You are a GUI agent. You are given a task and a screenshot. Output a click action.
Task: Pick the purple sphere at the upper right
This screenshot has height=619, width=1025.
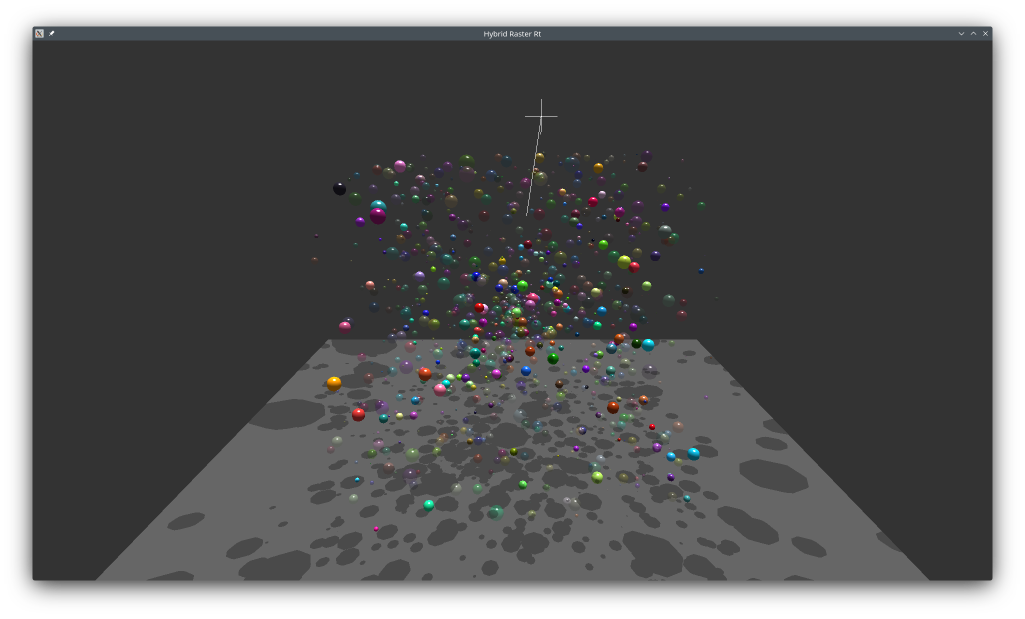point(665,207)
